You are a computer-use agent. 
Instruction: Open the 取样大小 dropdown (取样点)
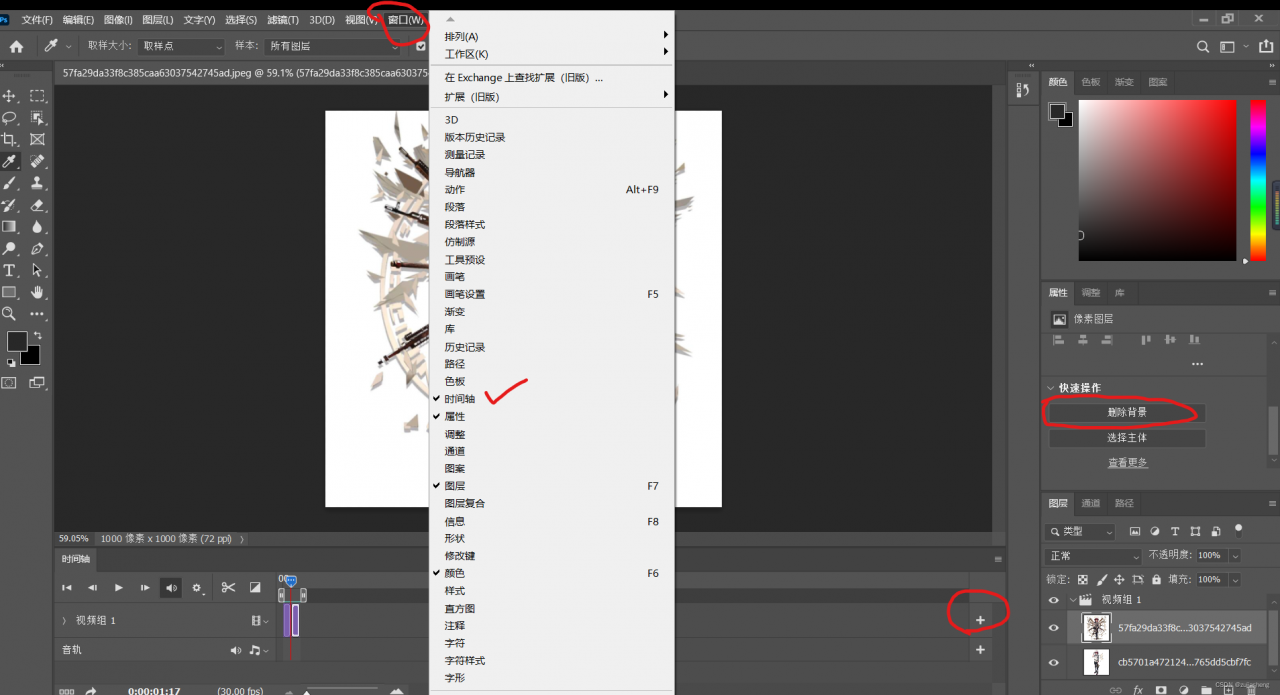click(182, 46)
